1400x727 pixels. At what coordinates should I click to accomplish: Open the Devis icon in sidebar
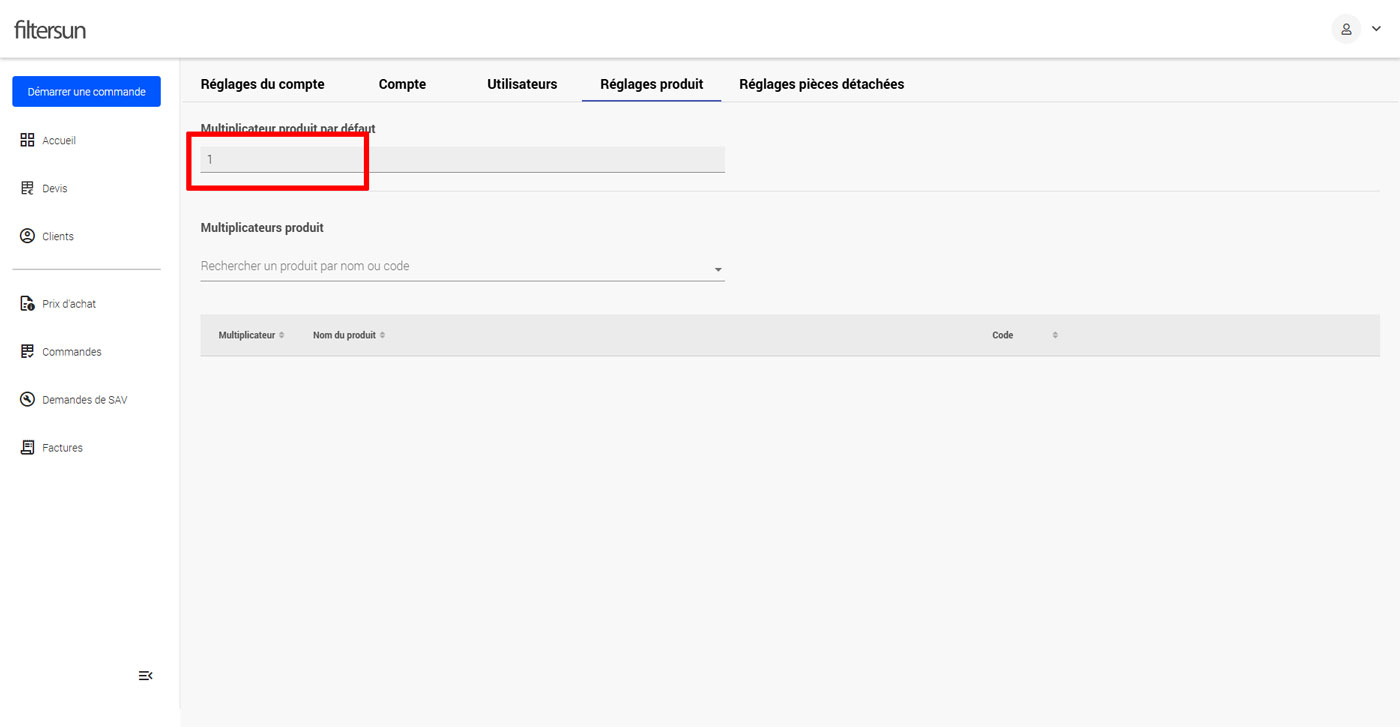[28, 189]
